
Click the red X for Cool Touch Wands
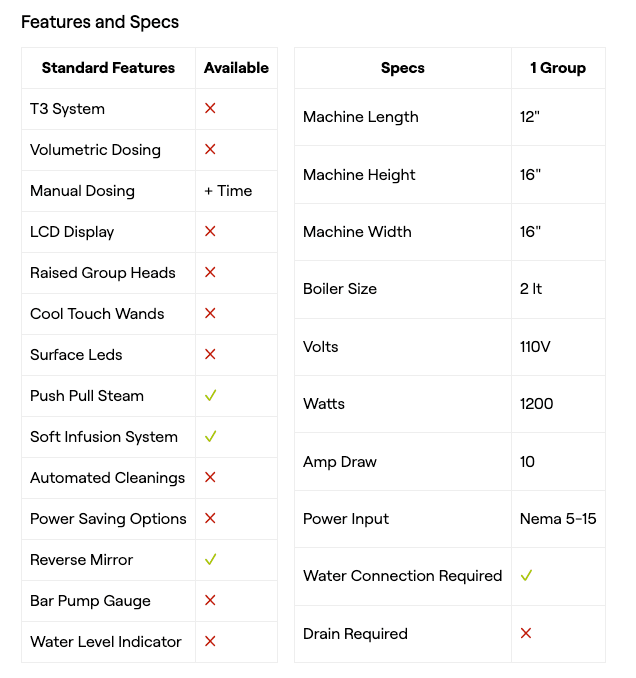tap(210, 313)
